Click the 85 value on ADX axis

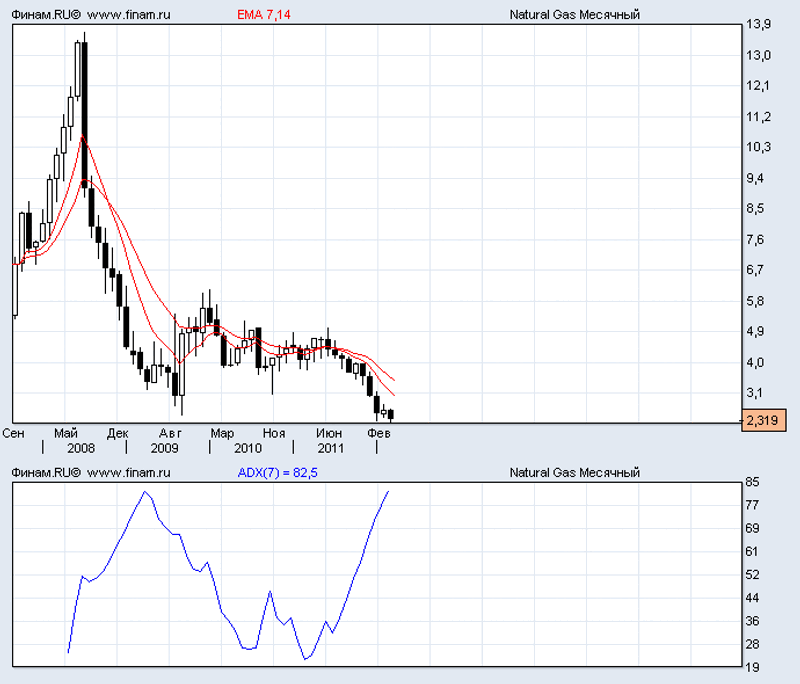(753, 482)
